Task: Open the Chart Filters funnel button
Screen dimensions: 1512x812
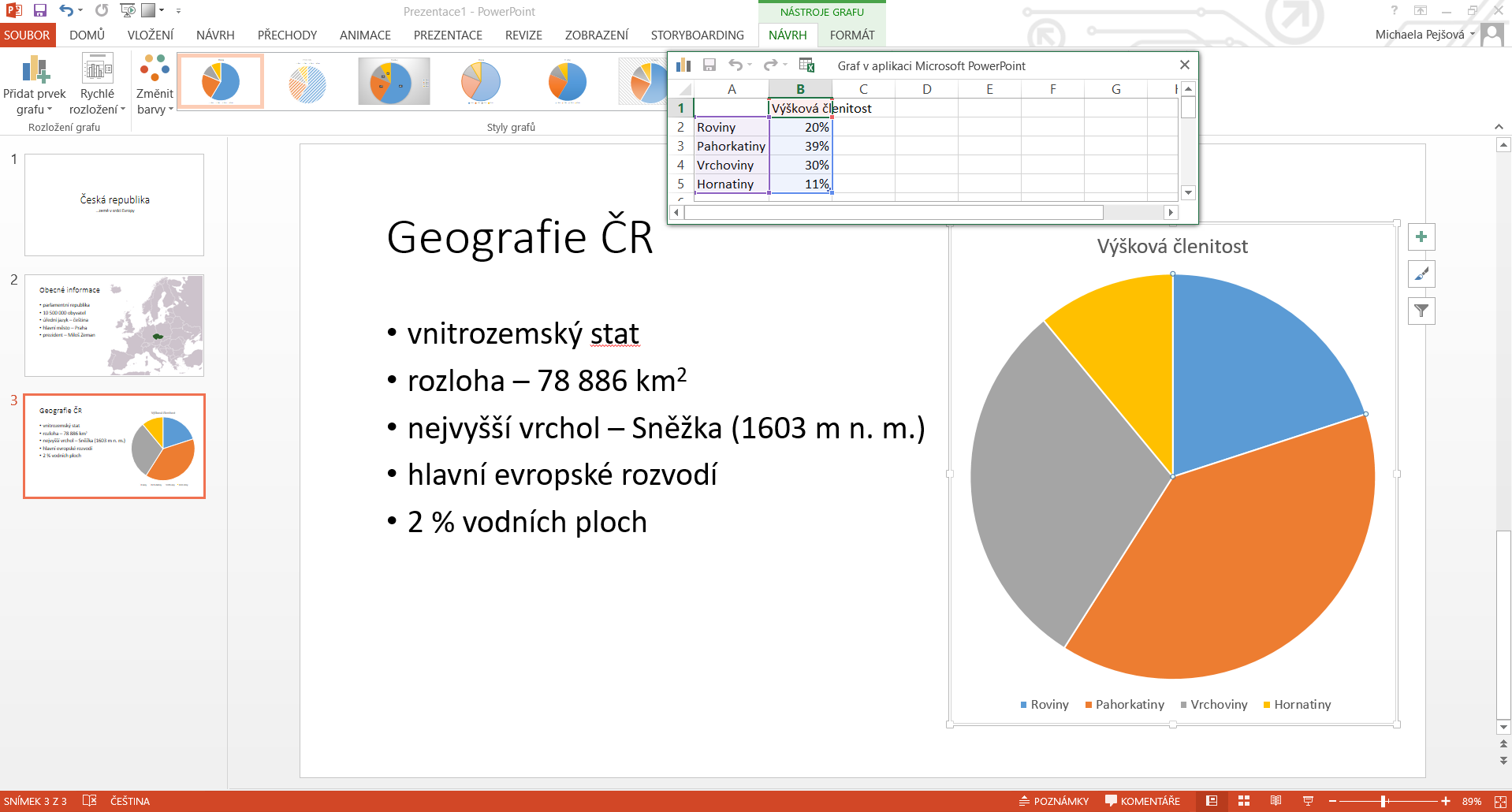Action: [1421, 311]
